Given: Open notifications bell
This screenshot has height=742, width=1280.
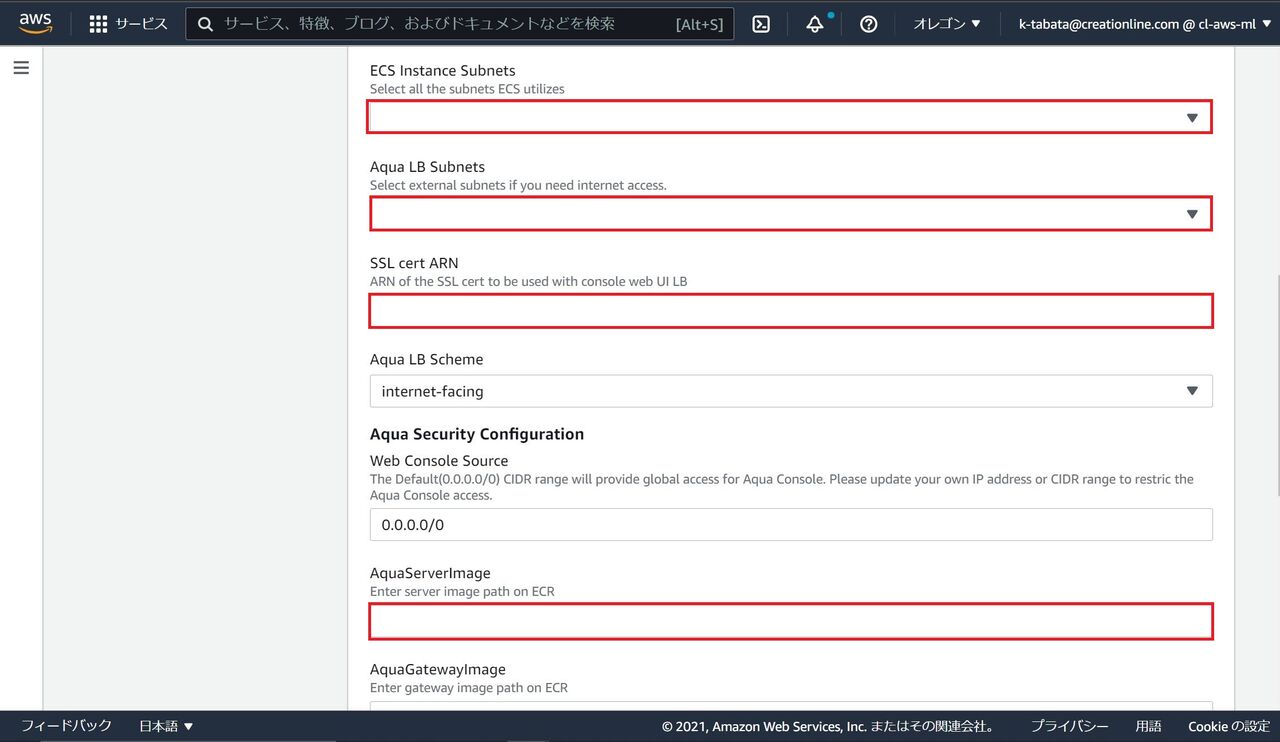Looking at the screenshot, I should (815, 24).
